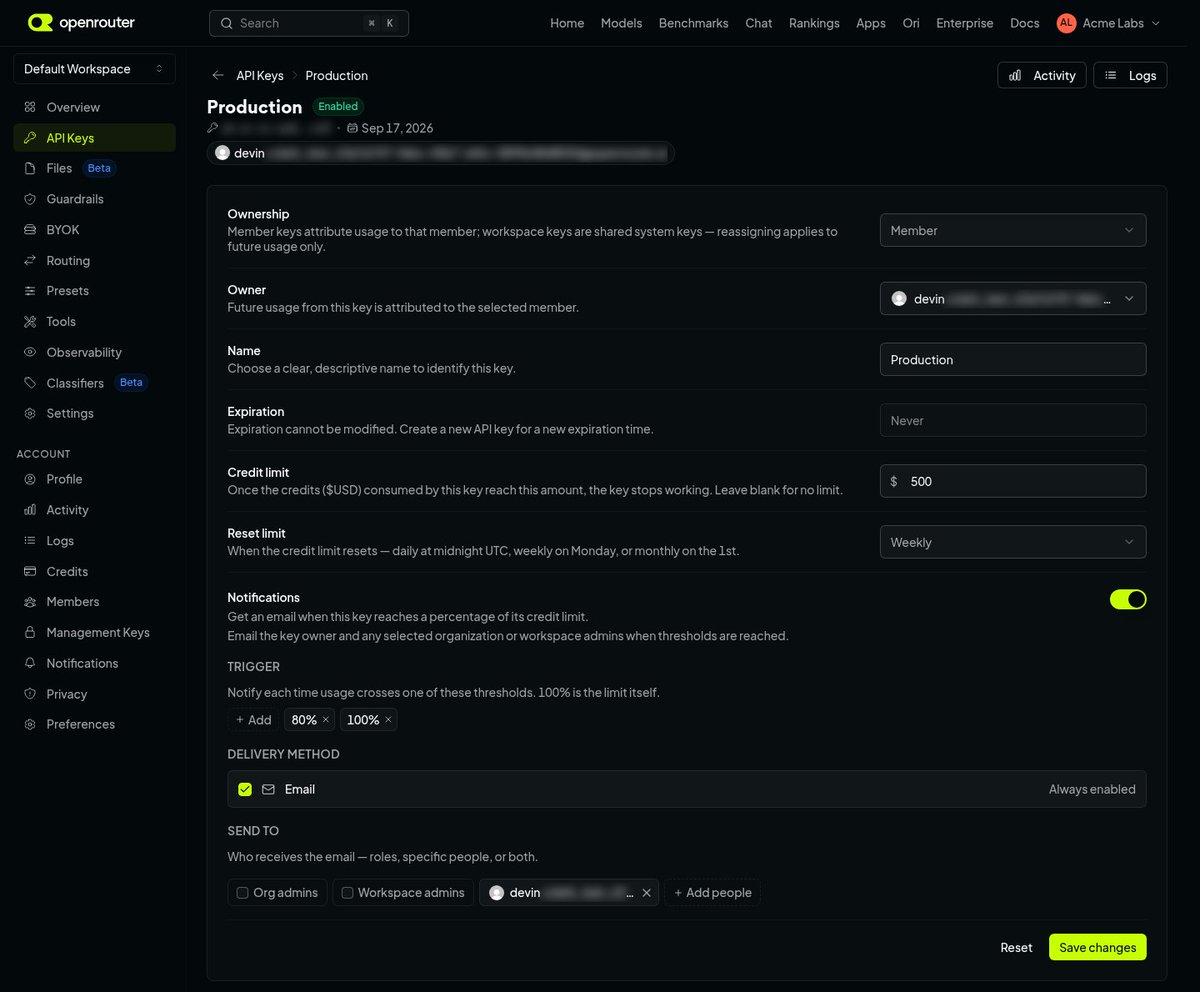This screenshot has height=992, width=1200.
Task: Click the Profile person icon
Action: pyautogui.click(x=30, y=479)
